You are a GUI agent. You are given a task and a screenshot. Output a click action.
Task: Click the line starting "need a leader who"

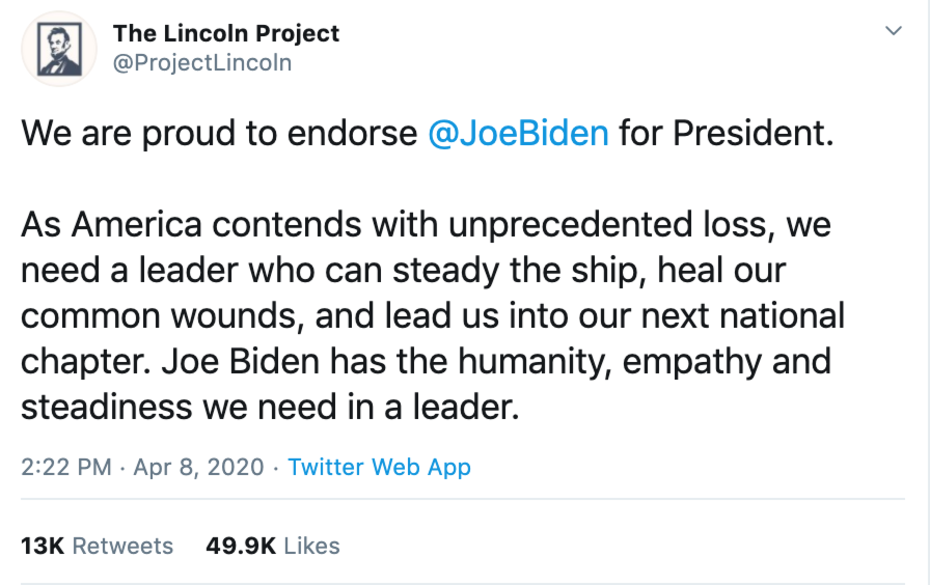403,270
